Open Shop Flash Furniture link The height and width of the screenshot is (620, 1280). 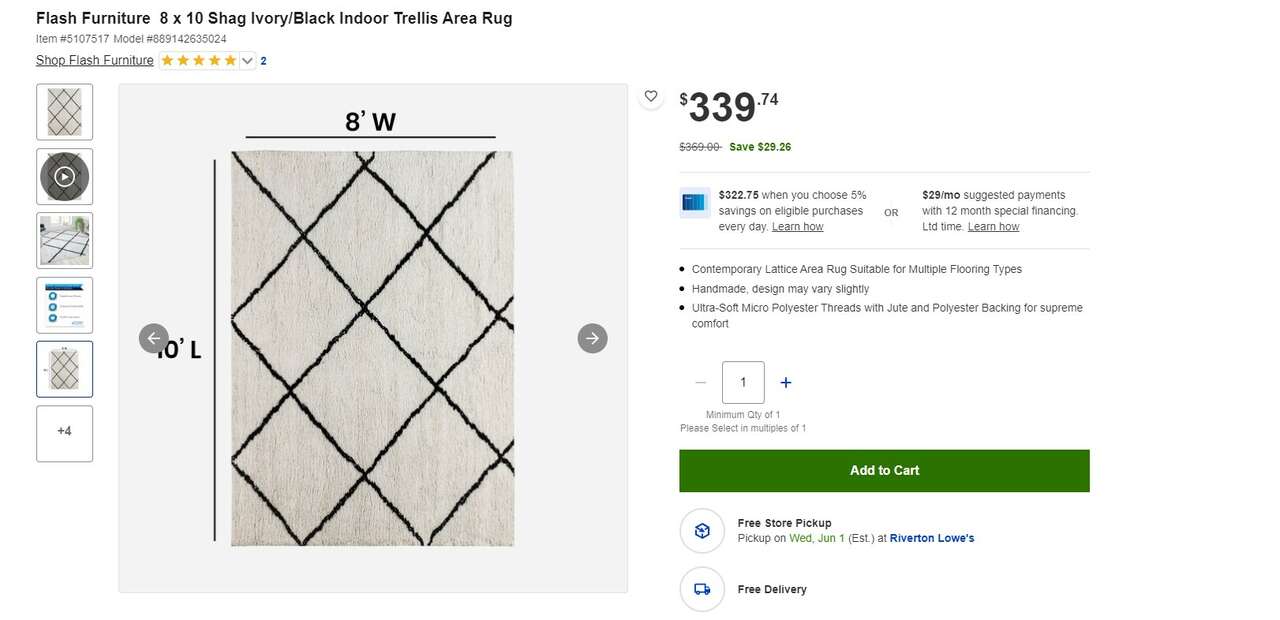click(x=95, y=61)
